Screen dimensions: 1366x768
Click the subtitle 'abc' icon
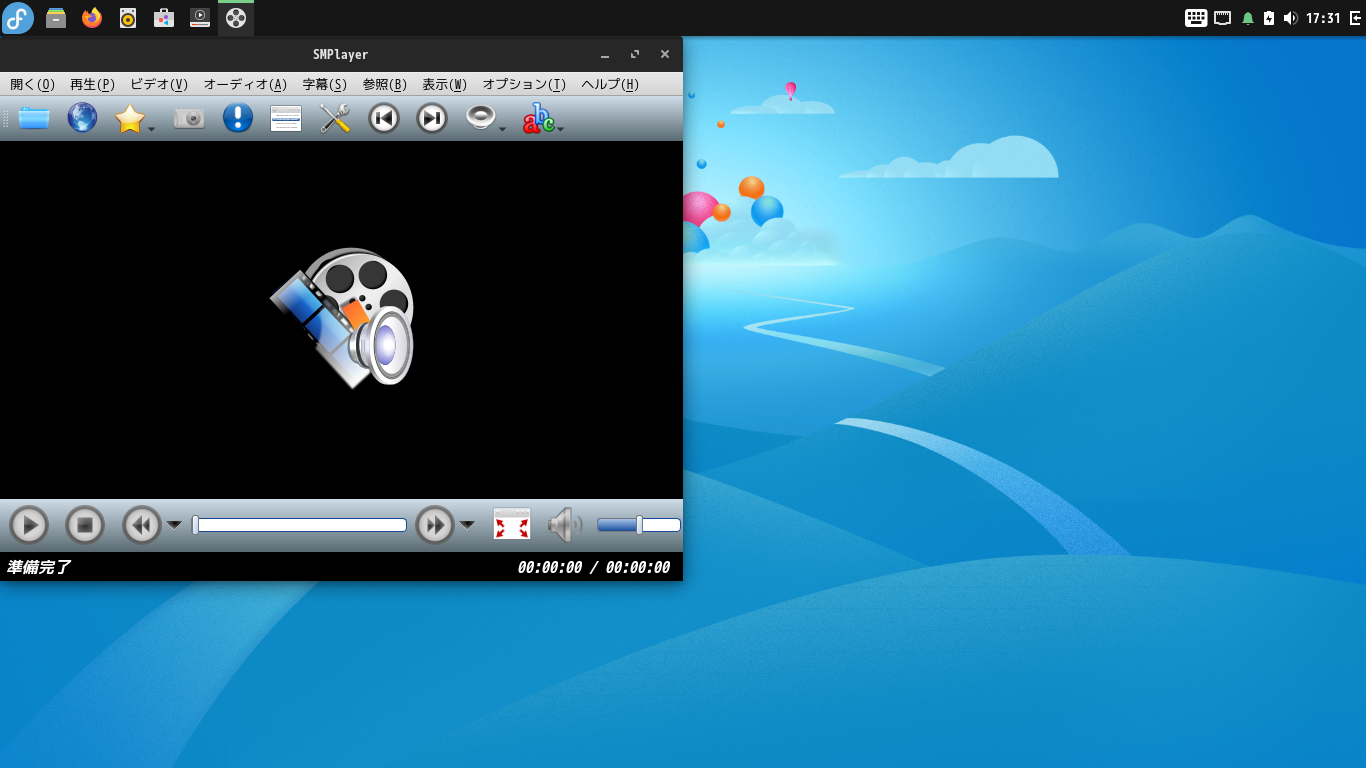[x=538, y=118]
